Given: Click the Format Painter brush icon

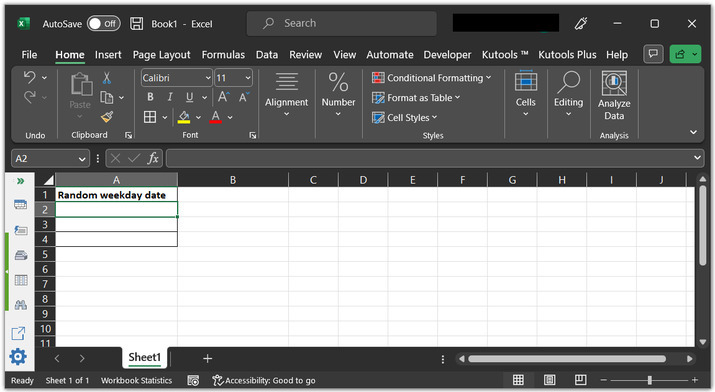Looking at the screenshot, I should pos(107,117).
